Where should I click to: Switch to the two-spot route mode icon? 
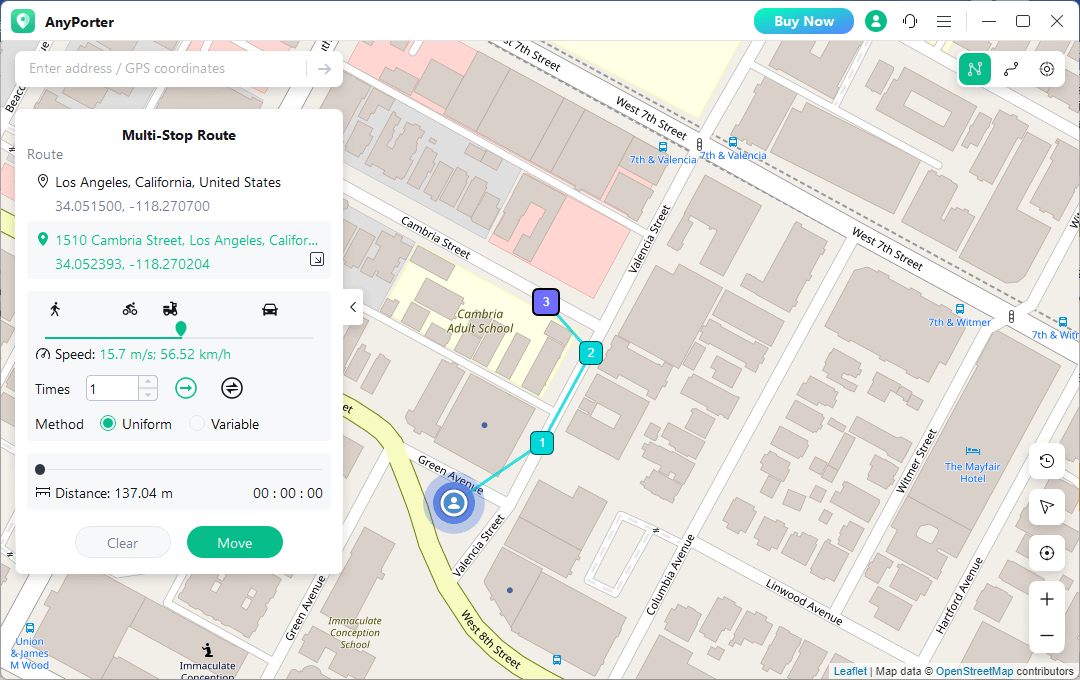click(x=1011, y=69)
